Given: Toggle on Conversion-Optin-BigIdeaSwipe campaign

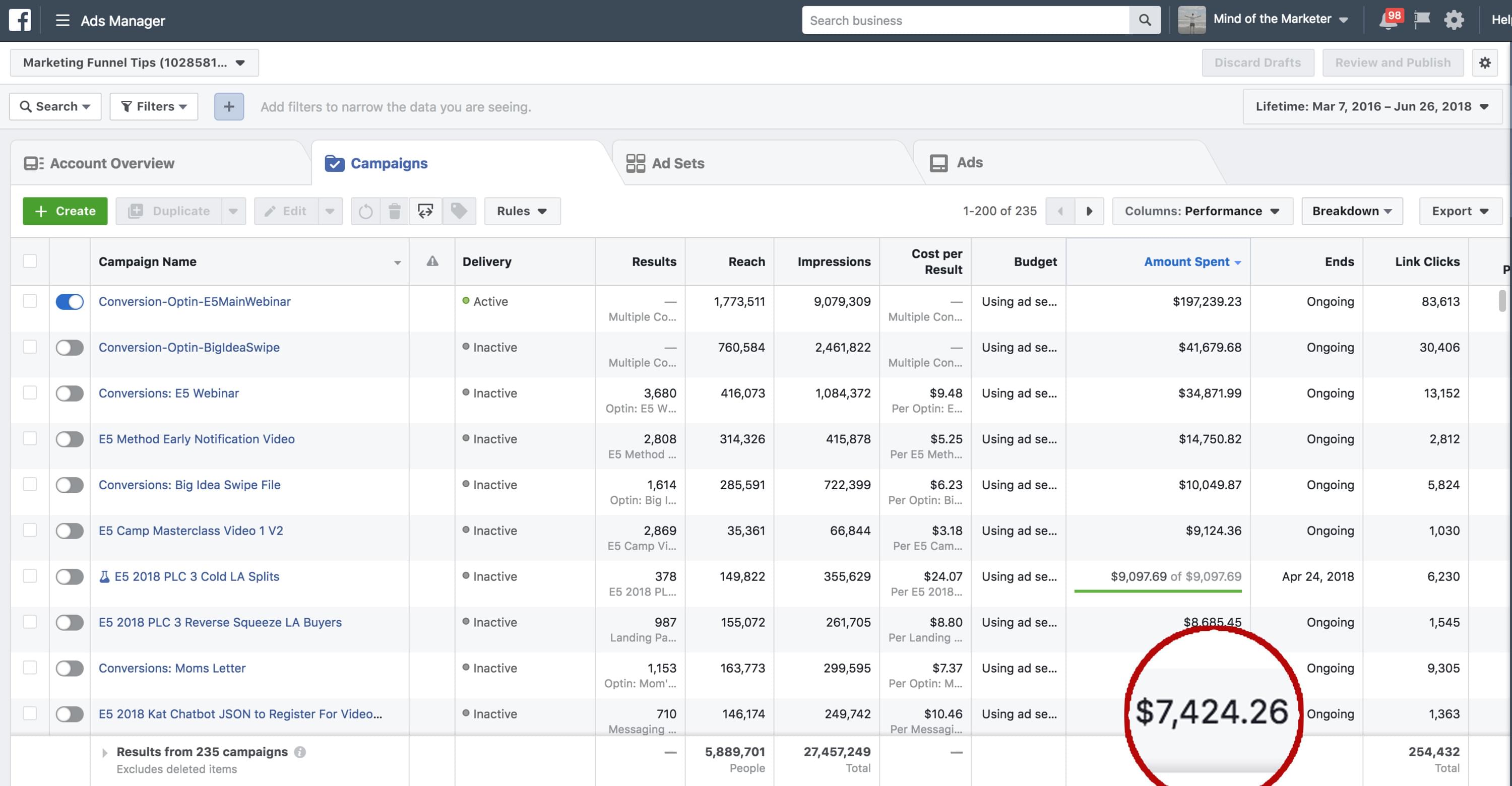Looking at the screenshot, I should point(70,347).
